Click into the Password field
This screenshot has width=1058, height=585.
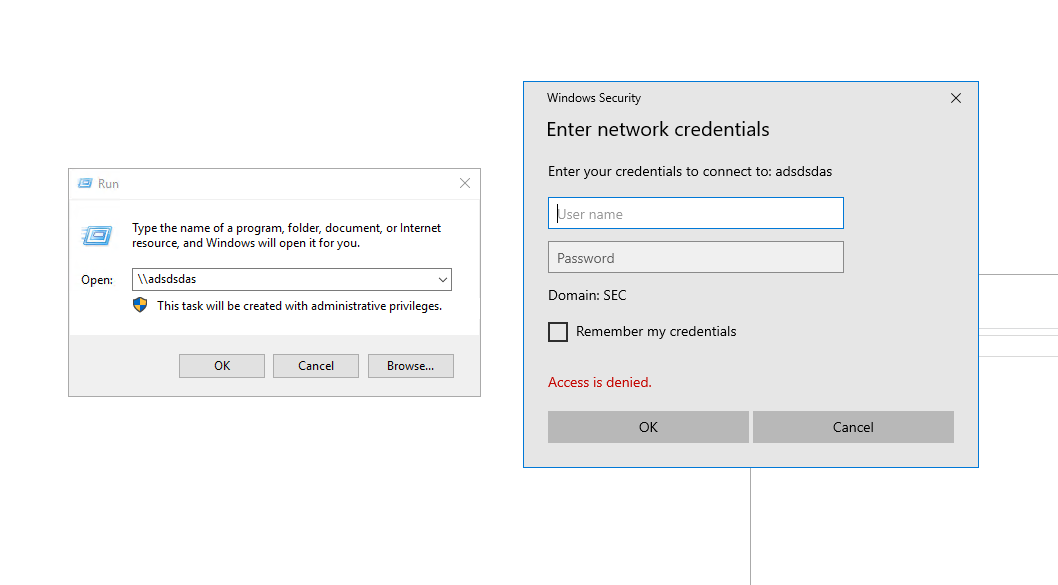point(696,258)
